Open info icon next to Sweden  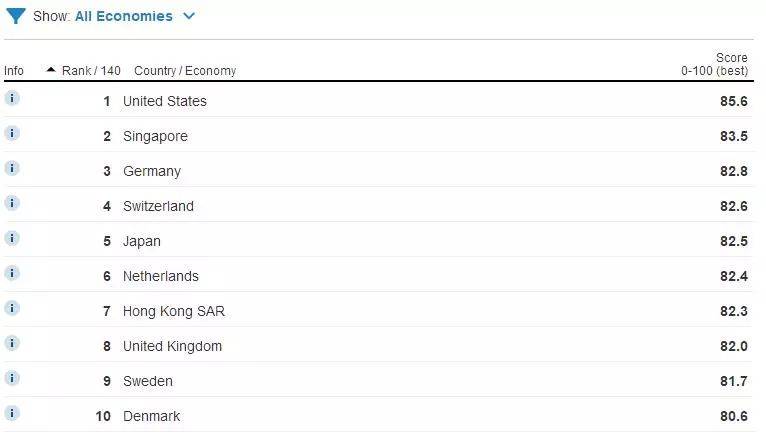[x=12, y=378]
